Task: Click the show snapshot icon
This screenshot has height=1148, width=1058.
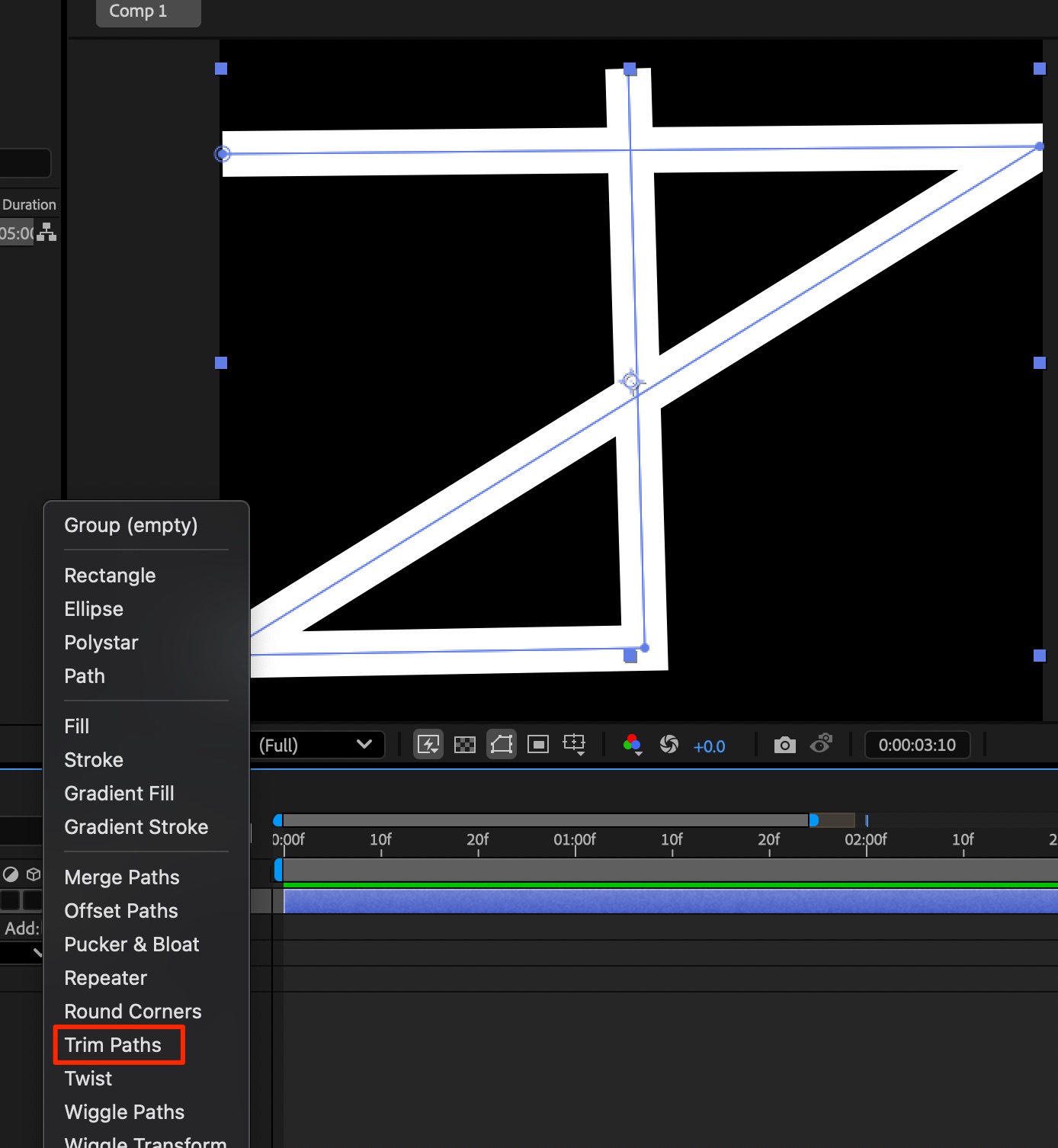Action: tap(821, 744)
